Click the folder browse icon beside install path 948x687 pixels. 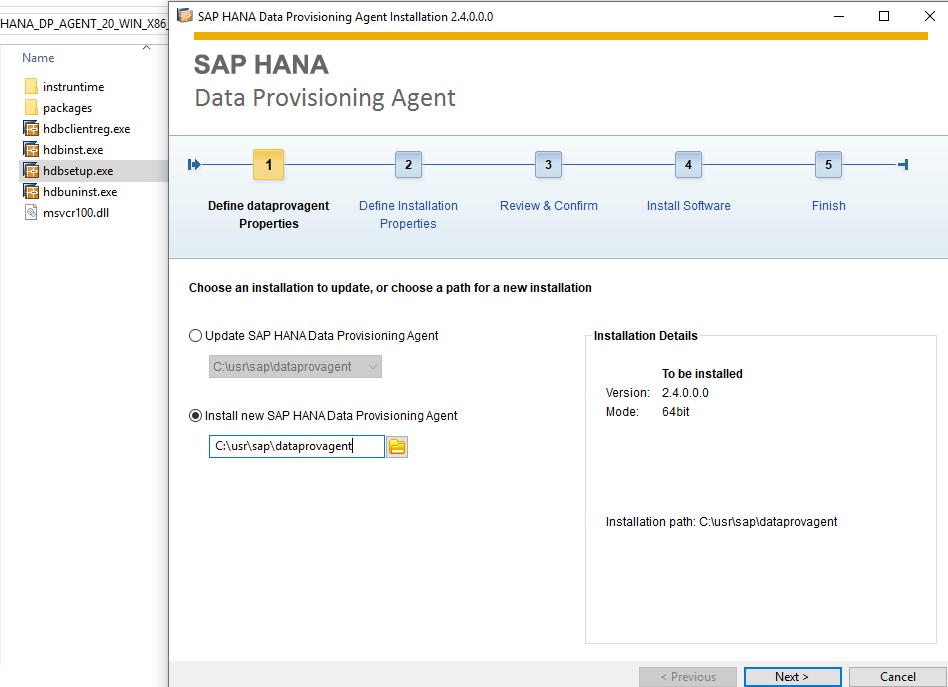(x=397, y=447)
